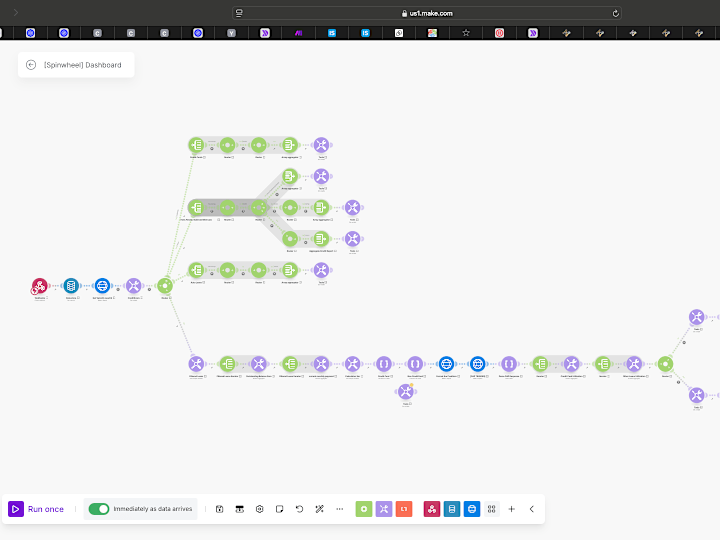The image size is (720, 540).
Task: Open blue HTTP favorite in toolbar
Action: [x=472, y=509]
